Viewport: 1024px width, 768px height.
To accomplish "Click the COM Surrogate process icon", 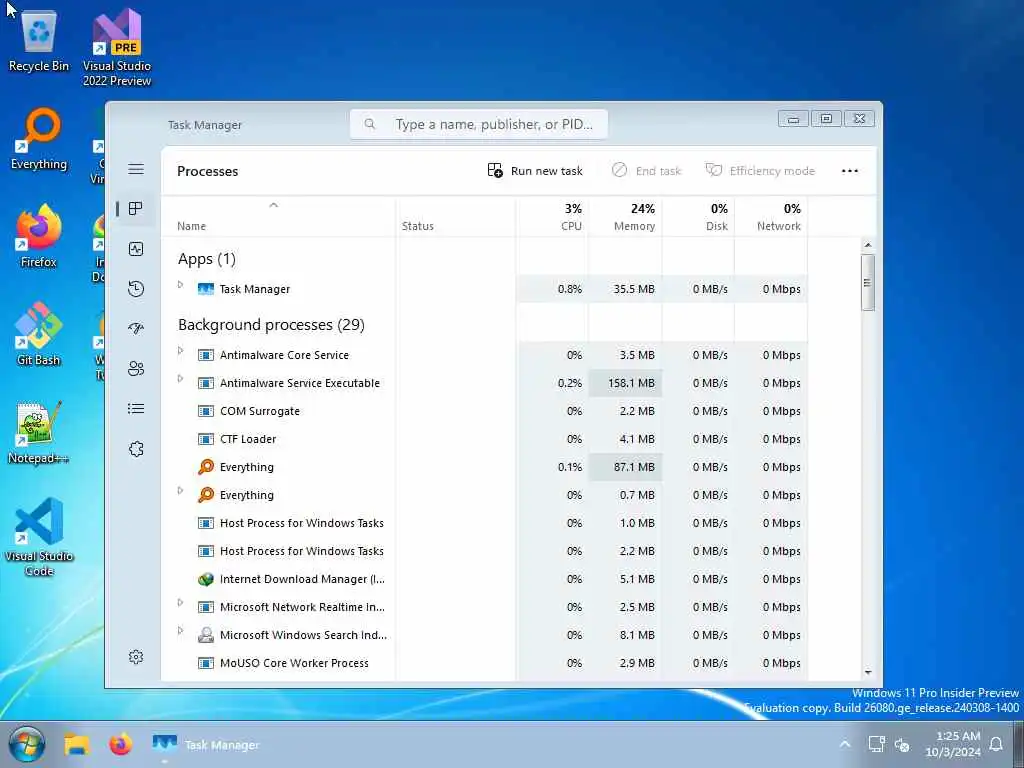I will coord(206,411).
